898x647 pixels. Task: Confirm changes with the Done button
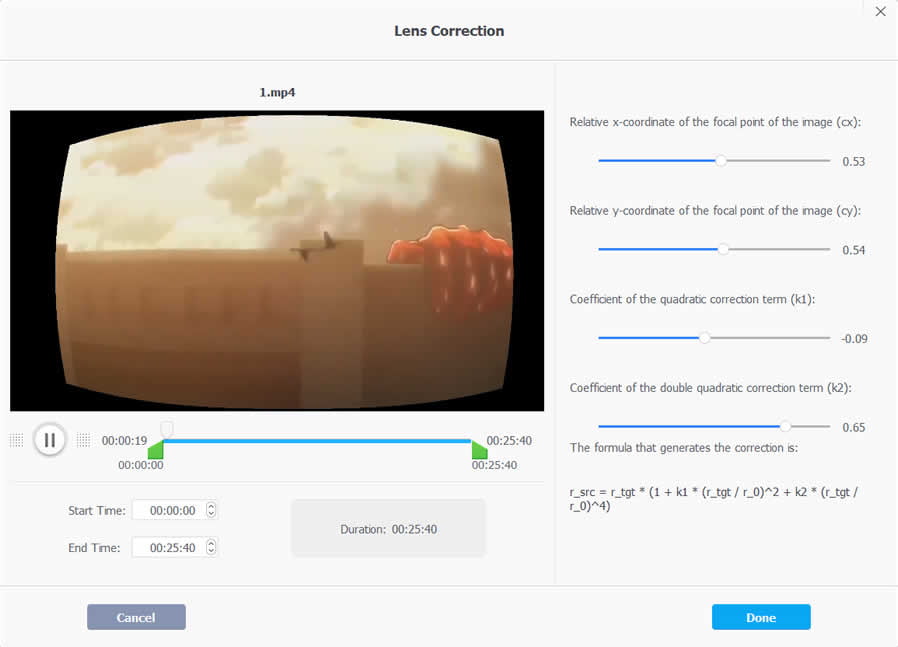pos(760,617)
